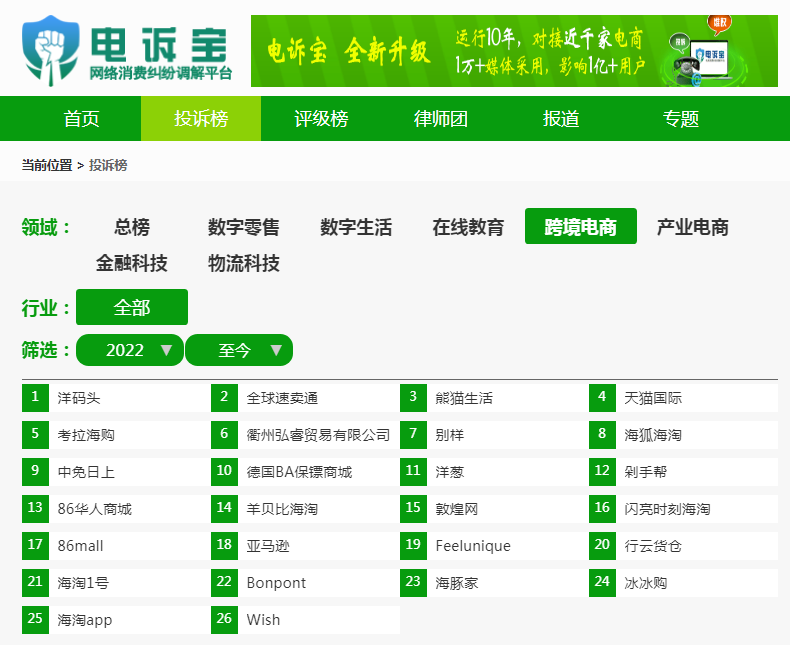
Task: Click the 投诉榜 breadcrumb link
Action: pos(108,165)
